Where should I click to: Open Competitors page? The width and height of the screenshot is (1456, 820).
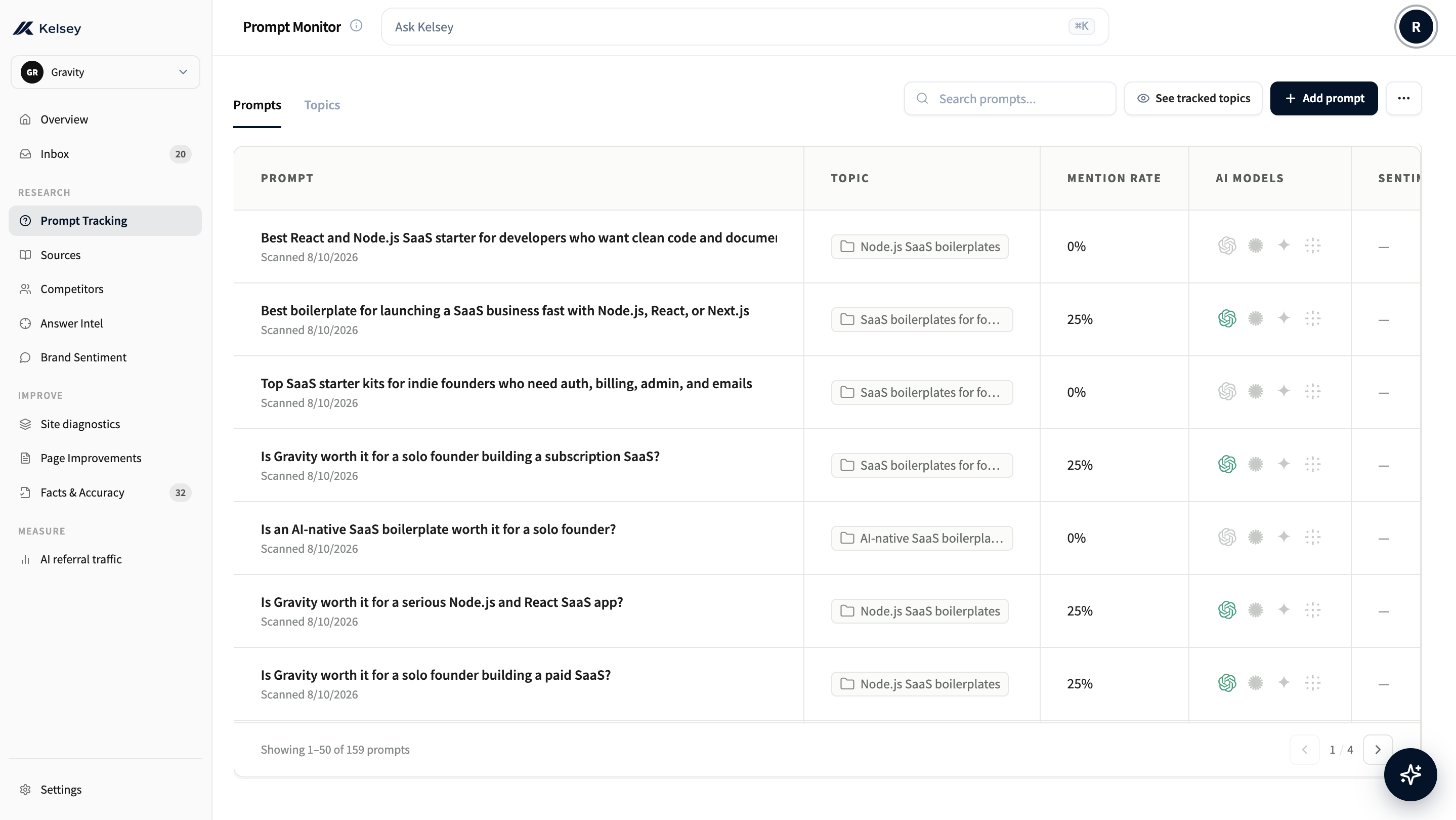[105, 289]
